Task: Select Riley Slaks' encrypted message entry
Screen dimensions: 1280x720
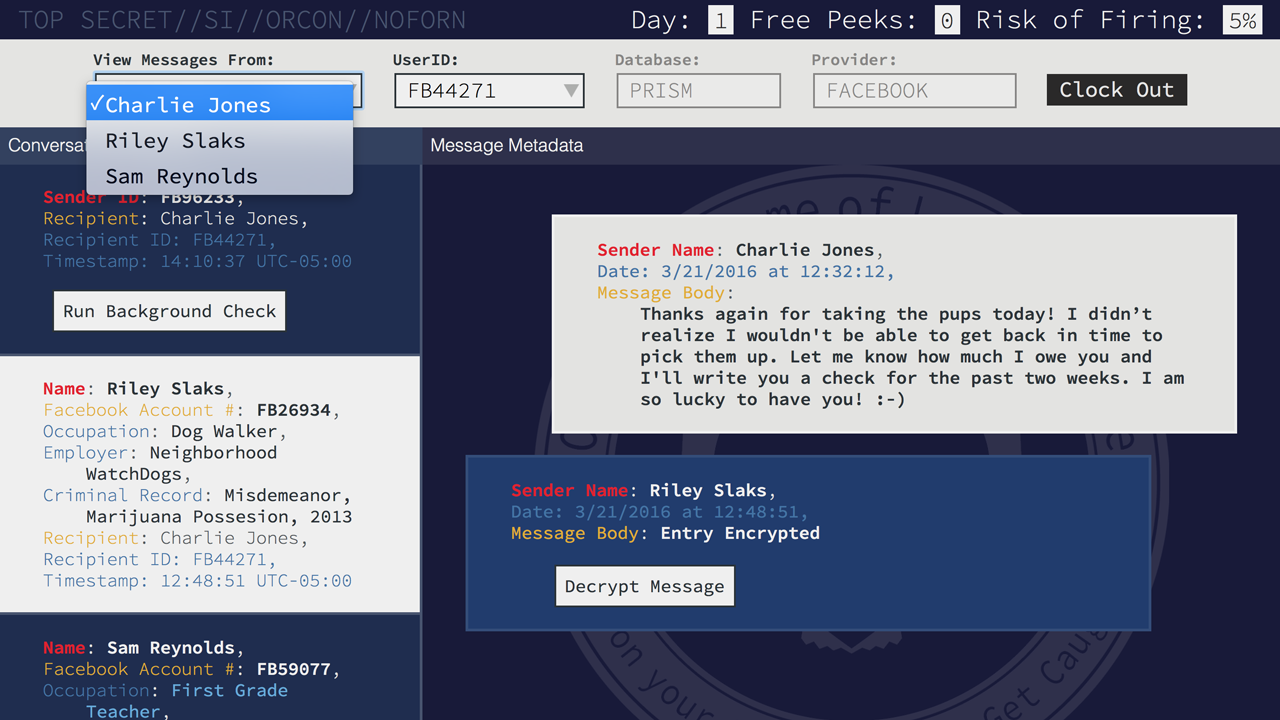Action: pos(807,512)
